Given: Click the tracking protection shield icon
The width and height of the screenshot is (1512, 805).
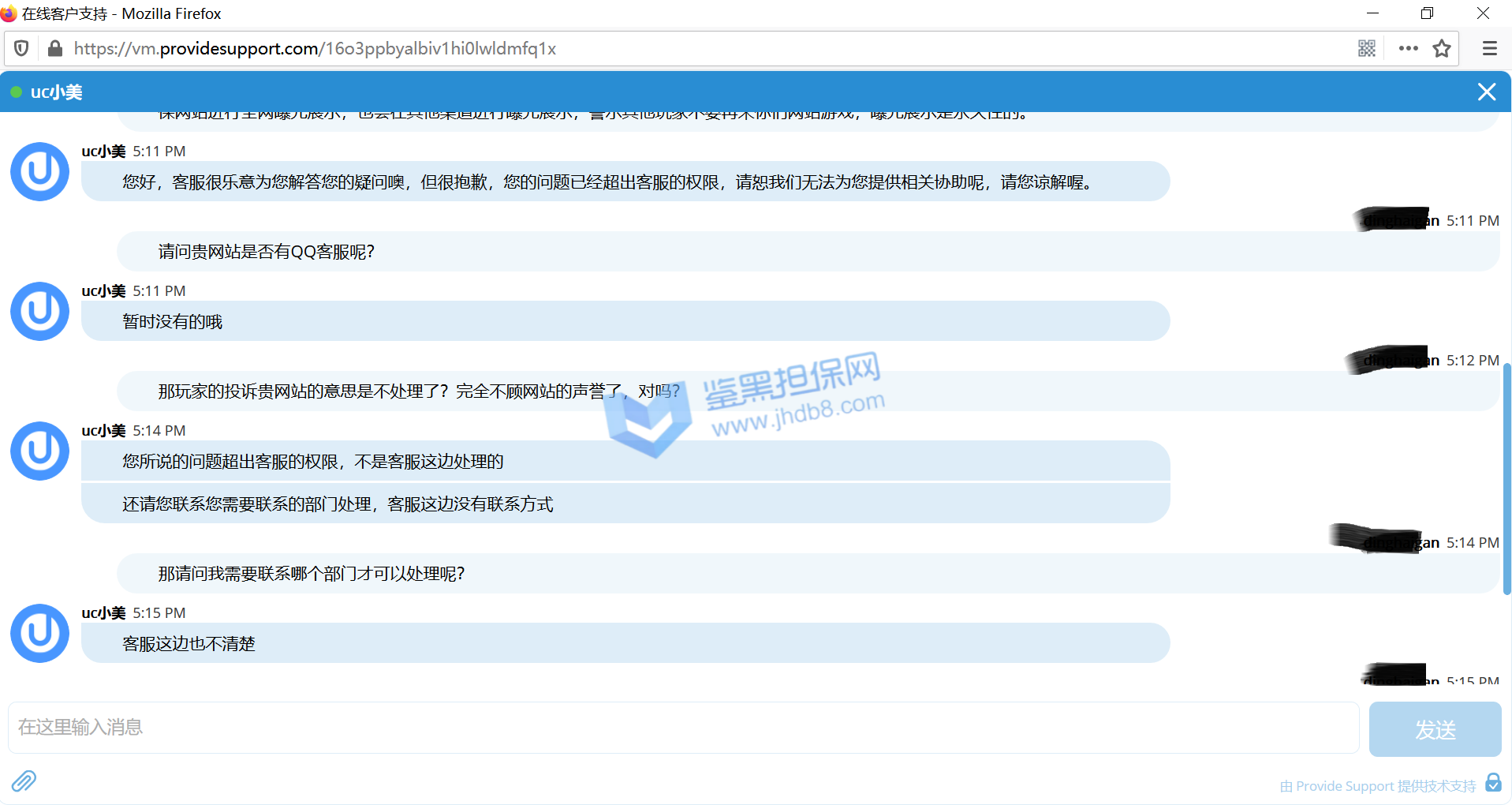Looking at the screenshot, I should tap(22, 49).
